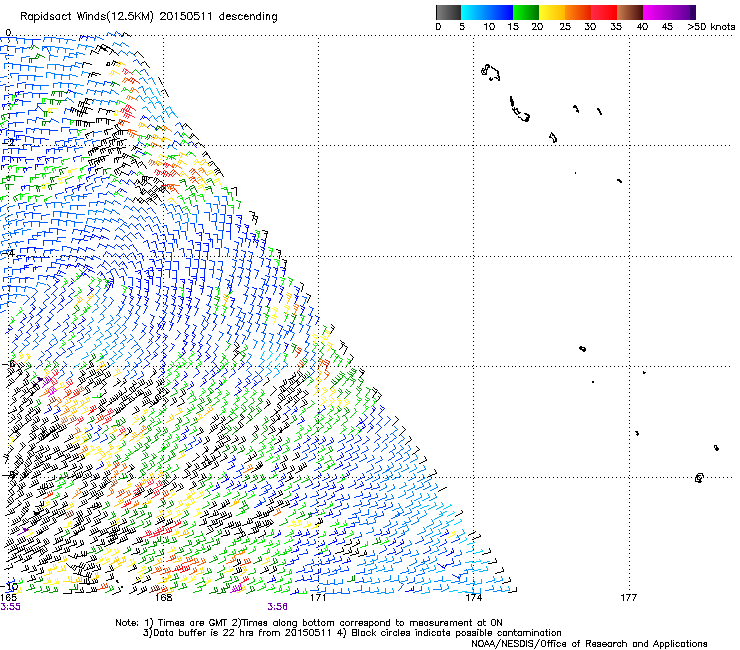Click the longitude label '165'
This screenshot has width=740, height=650.
8,598
